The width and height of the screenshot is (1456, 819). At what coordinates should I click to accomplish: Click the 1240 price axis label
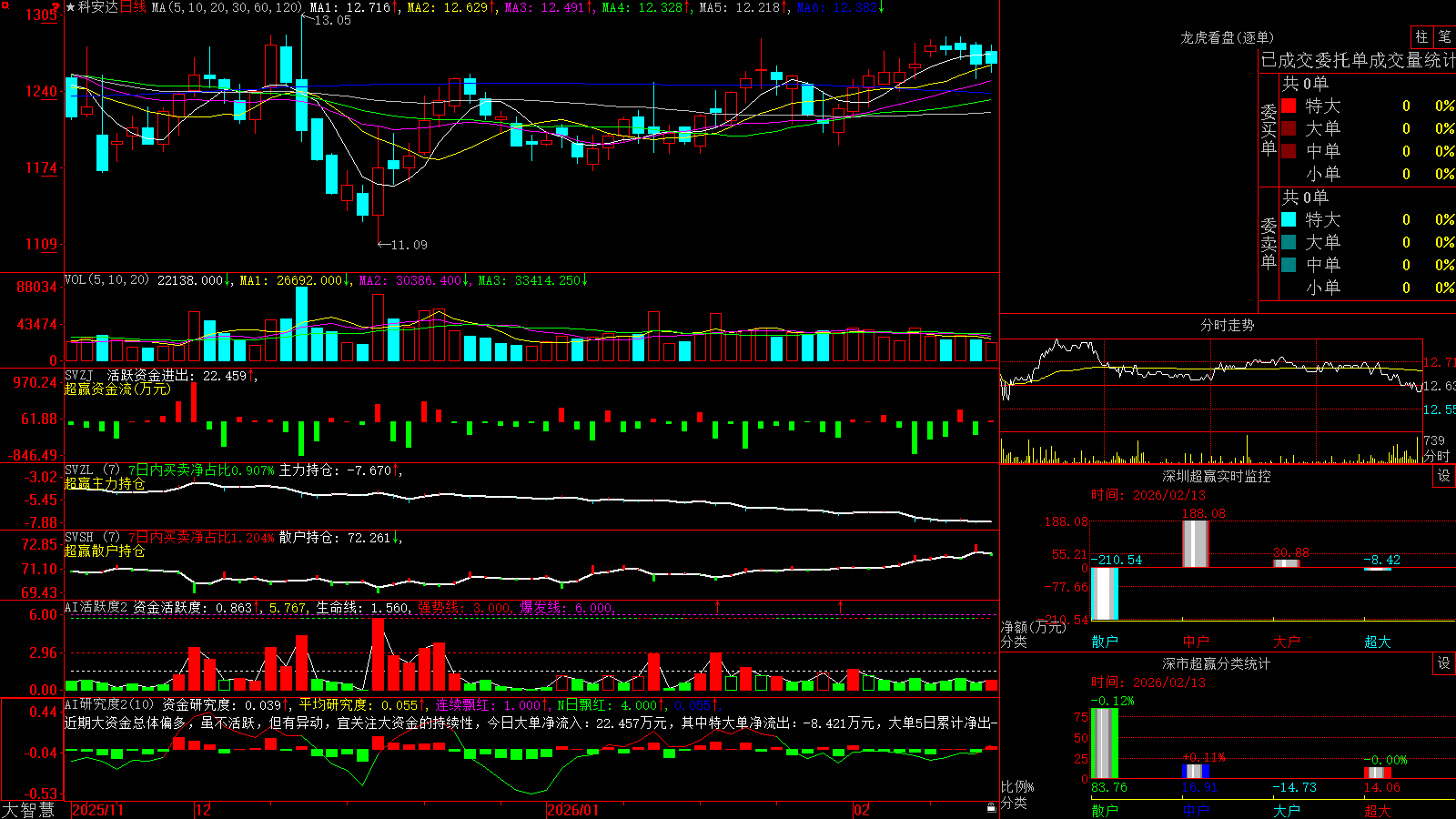(41, 91)
